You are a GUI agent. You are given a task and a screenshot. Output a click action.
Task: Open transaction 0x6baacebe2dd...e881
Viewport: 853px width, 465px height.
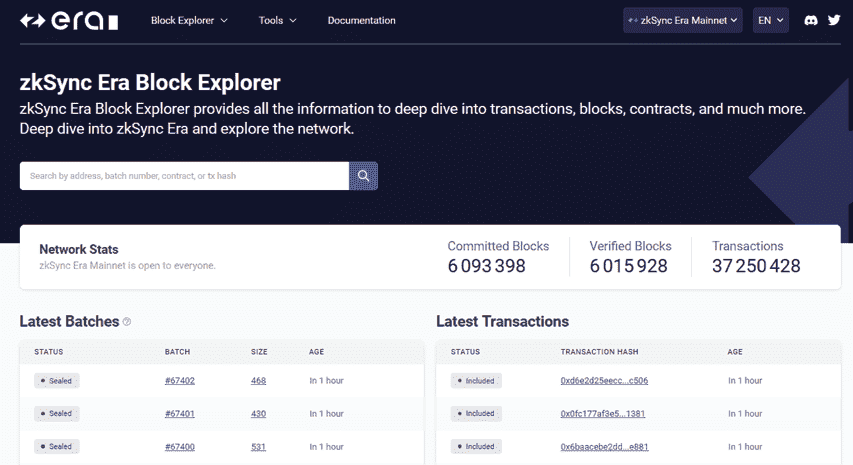604,447
